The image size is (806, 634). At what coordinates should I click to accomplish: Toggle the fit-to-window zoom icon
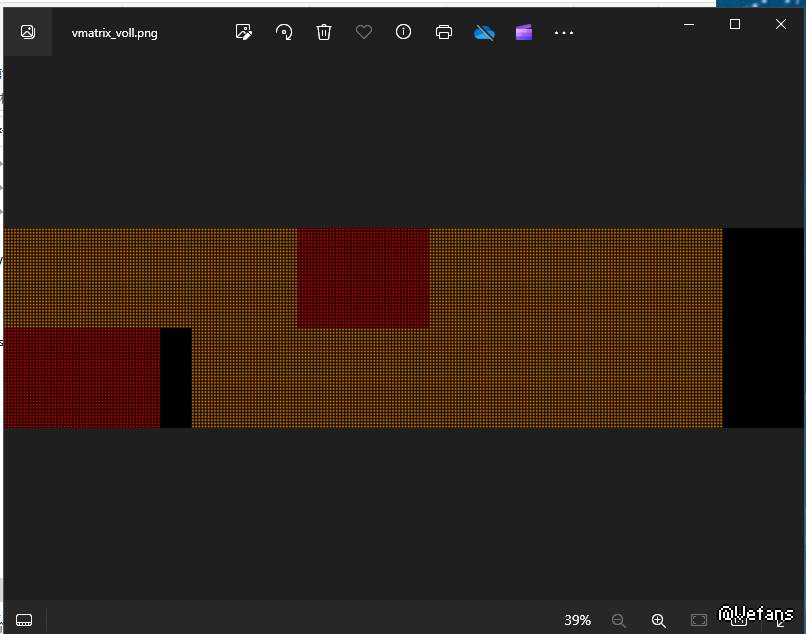[x=699, y=620]
